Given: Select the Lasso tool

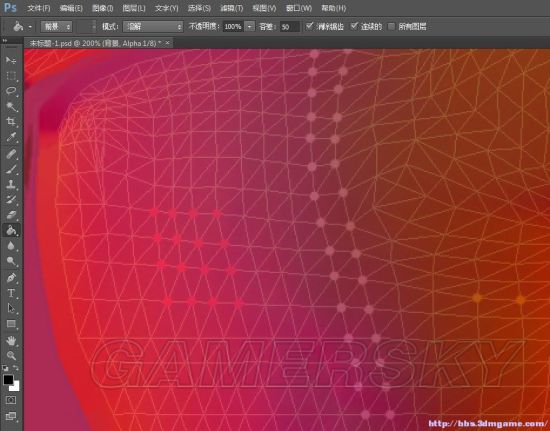Looking at the screenshot, I should click(x=11, y=91).
